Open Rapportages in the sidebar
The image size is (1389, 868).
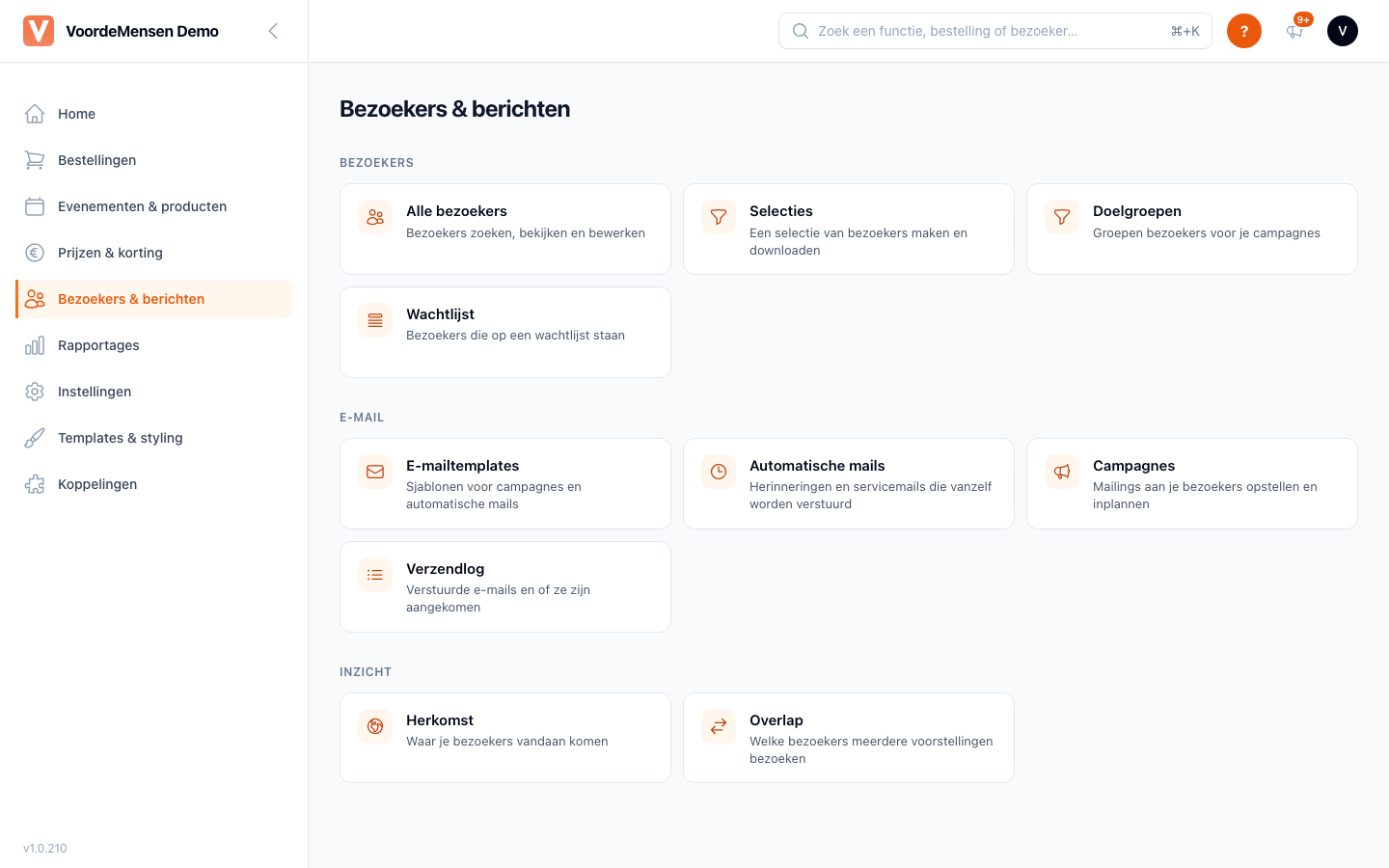(154, 345)
